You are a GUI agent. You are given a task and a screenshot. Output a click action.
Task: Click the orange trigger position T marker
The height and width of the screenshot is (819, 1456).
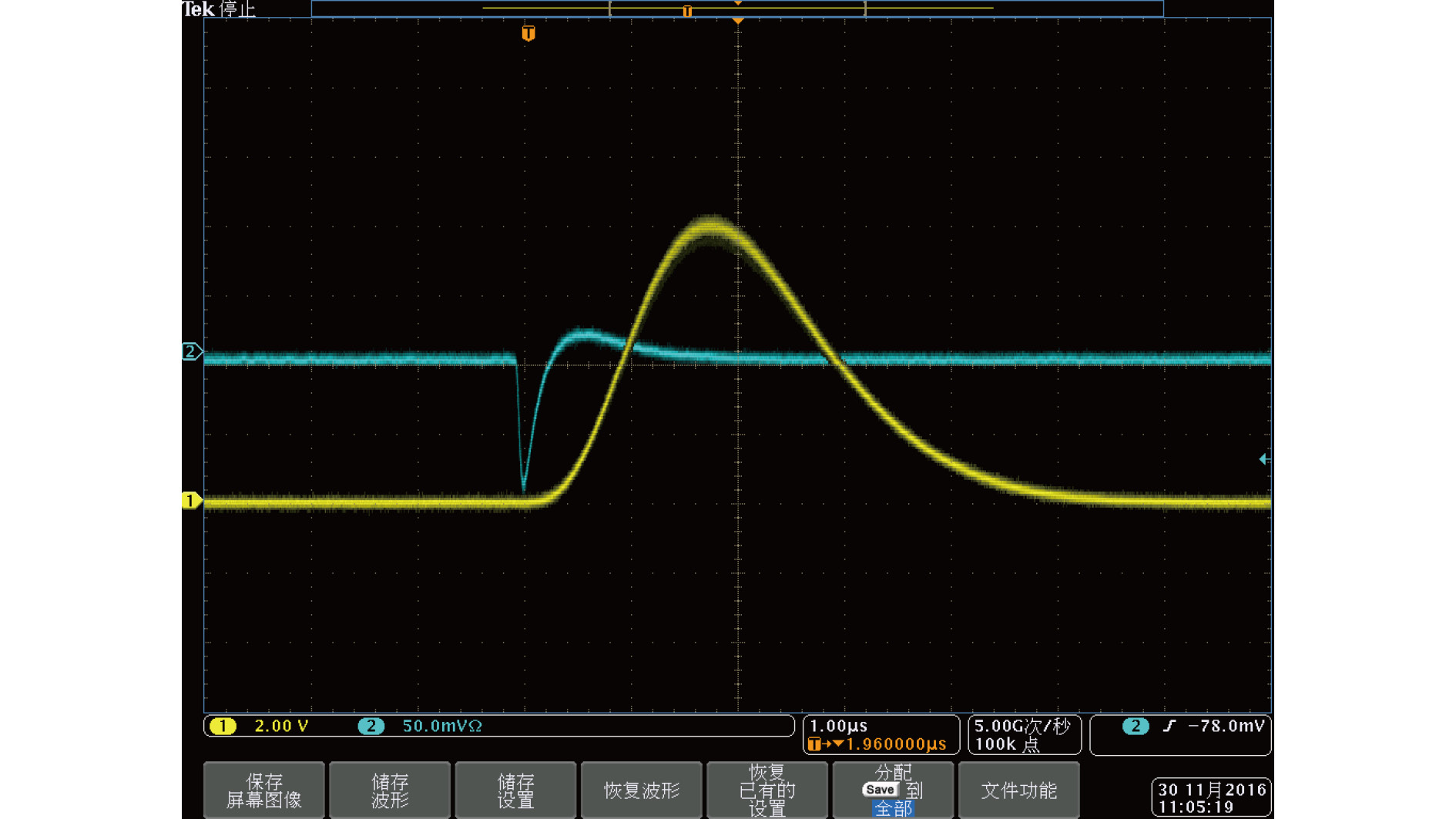(x=528, y=33)
